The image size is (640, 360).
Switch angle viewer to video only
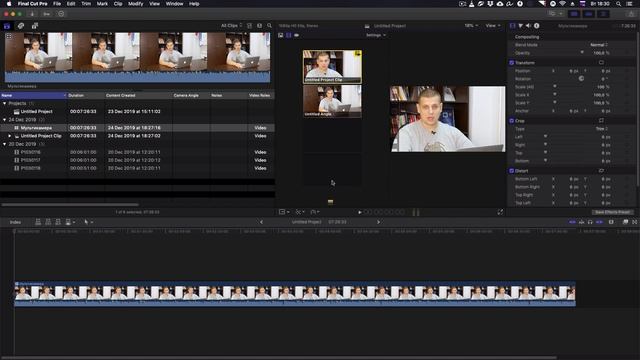click(289, 36)
